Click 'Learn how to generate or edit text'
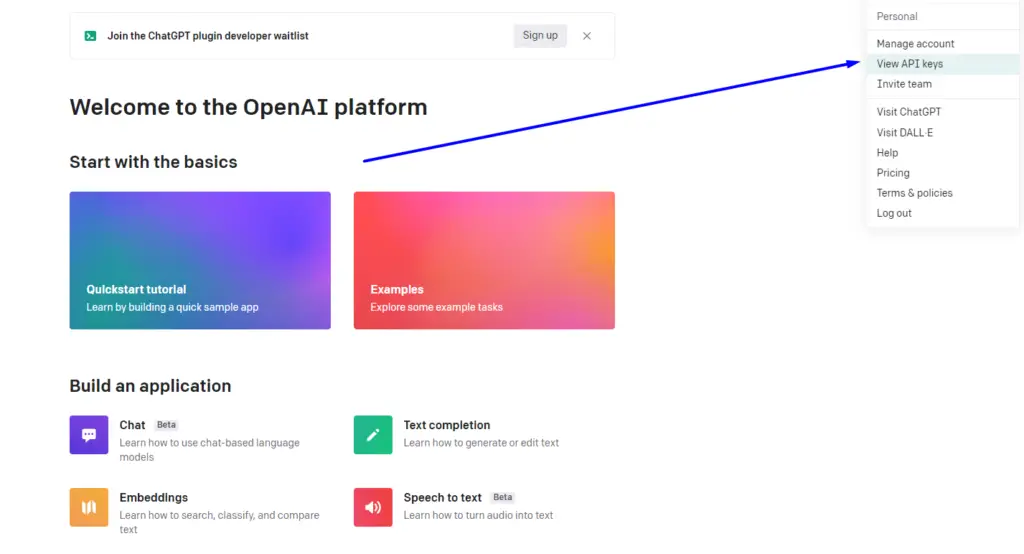Screen dimensions: 1024x554 pyautogui.click(x=481, y=443)
